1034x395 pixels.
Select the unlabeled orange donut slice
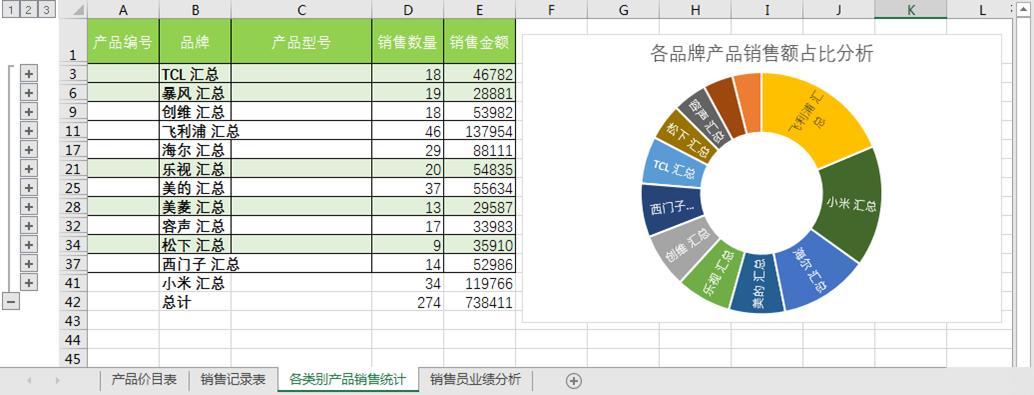[x=748, y=102]
